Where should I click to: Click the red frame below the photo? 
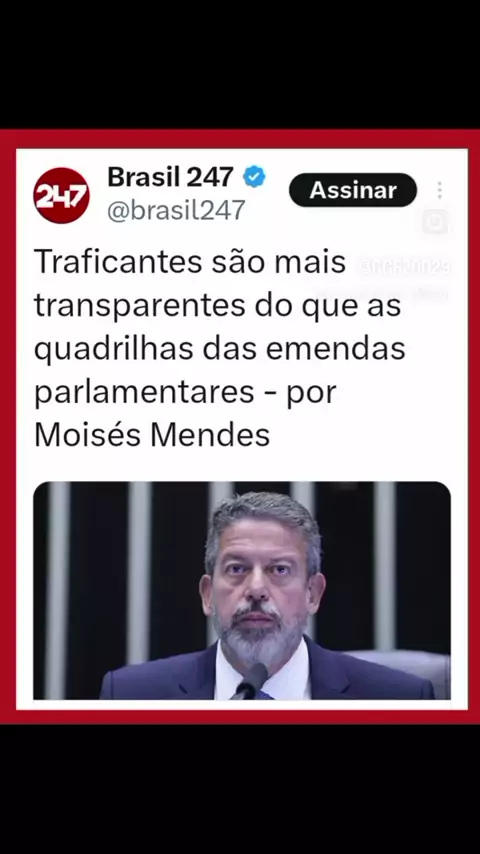click(x=240, y=717)
